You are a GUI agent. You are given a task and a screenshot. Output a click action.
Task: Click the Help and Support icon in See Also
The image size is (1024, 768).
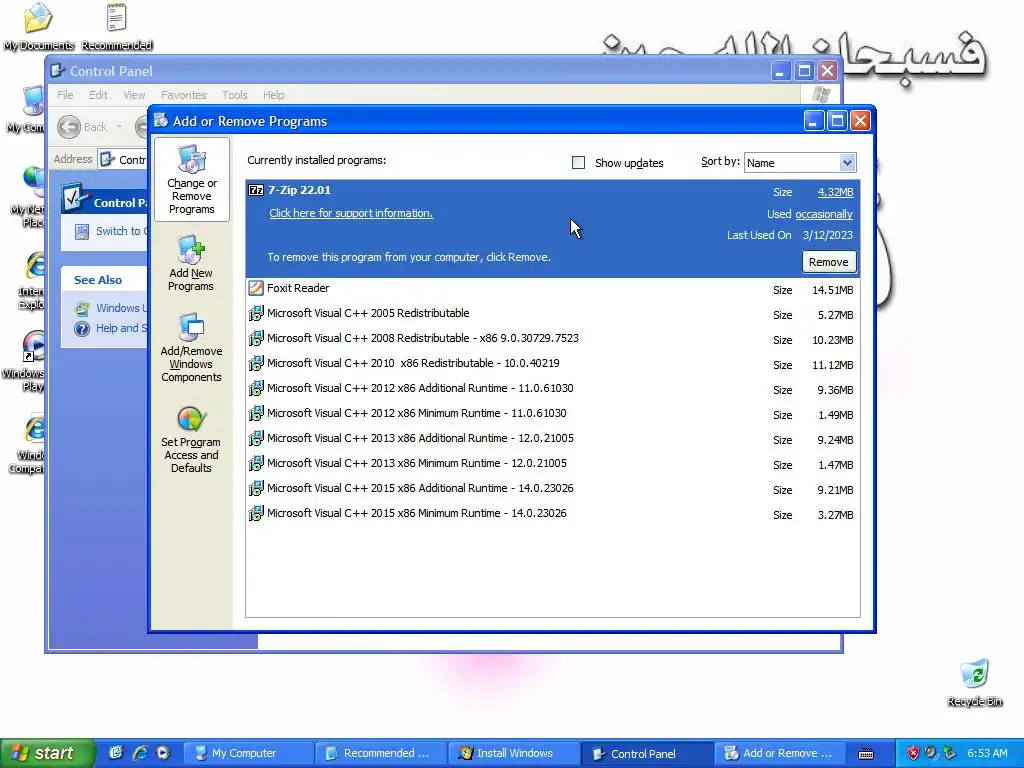pyautogui.click(x=82, y=328)
